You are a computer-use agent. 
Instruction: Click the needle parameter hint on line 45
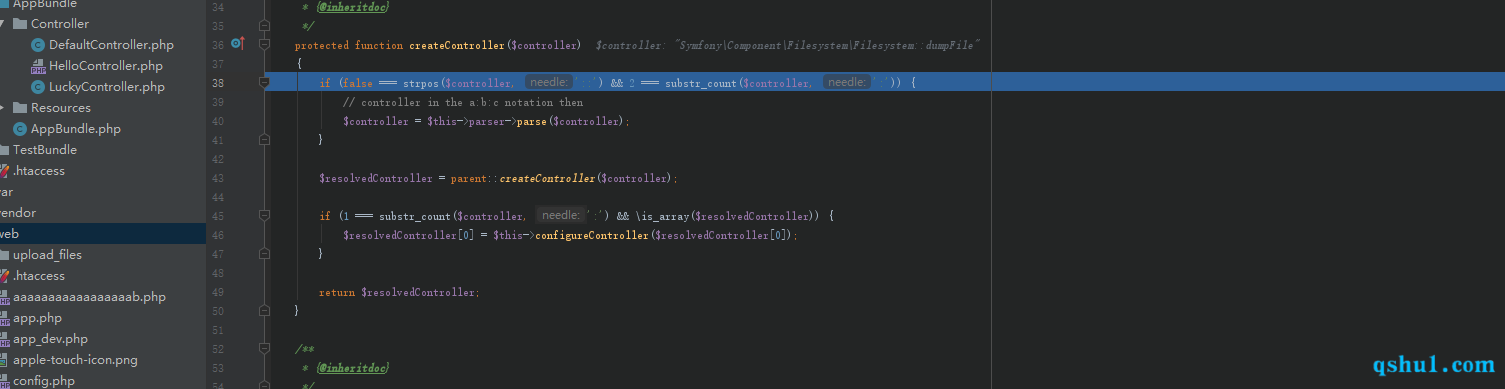tap(560, 215)
